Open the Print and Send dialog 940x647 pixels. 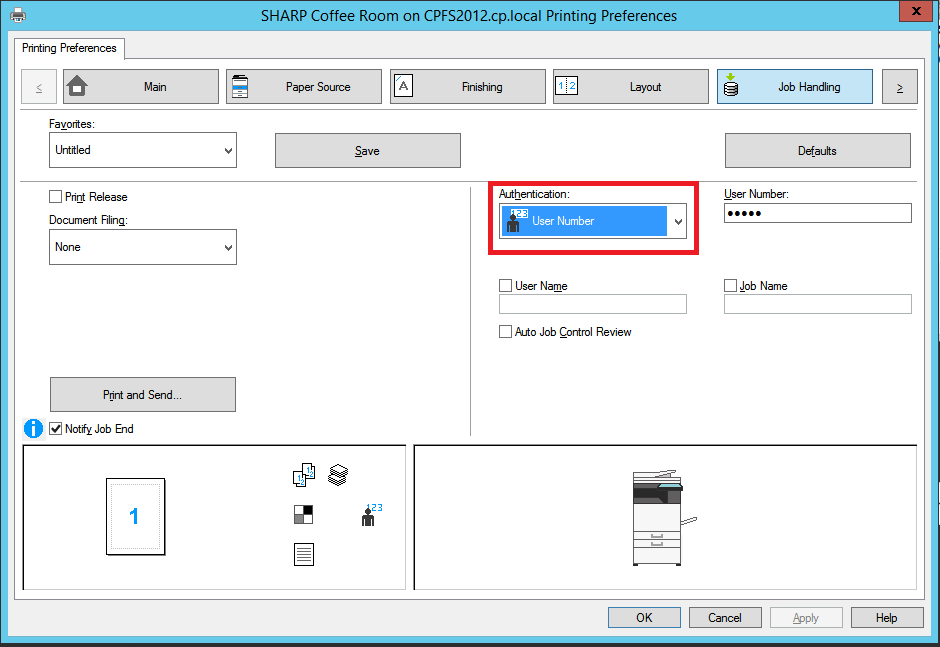[x=143, y=395]
